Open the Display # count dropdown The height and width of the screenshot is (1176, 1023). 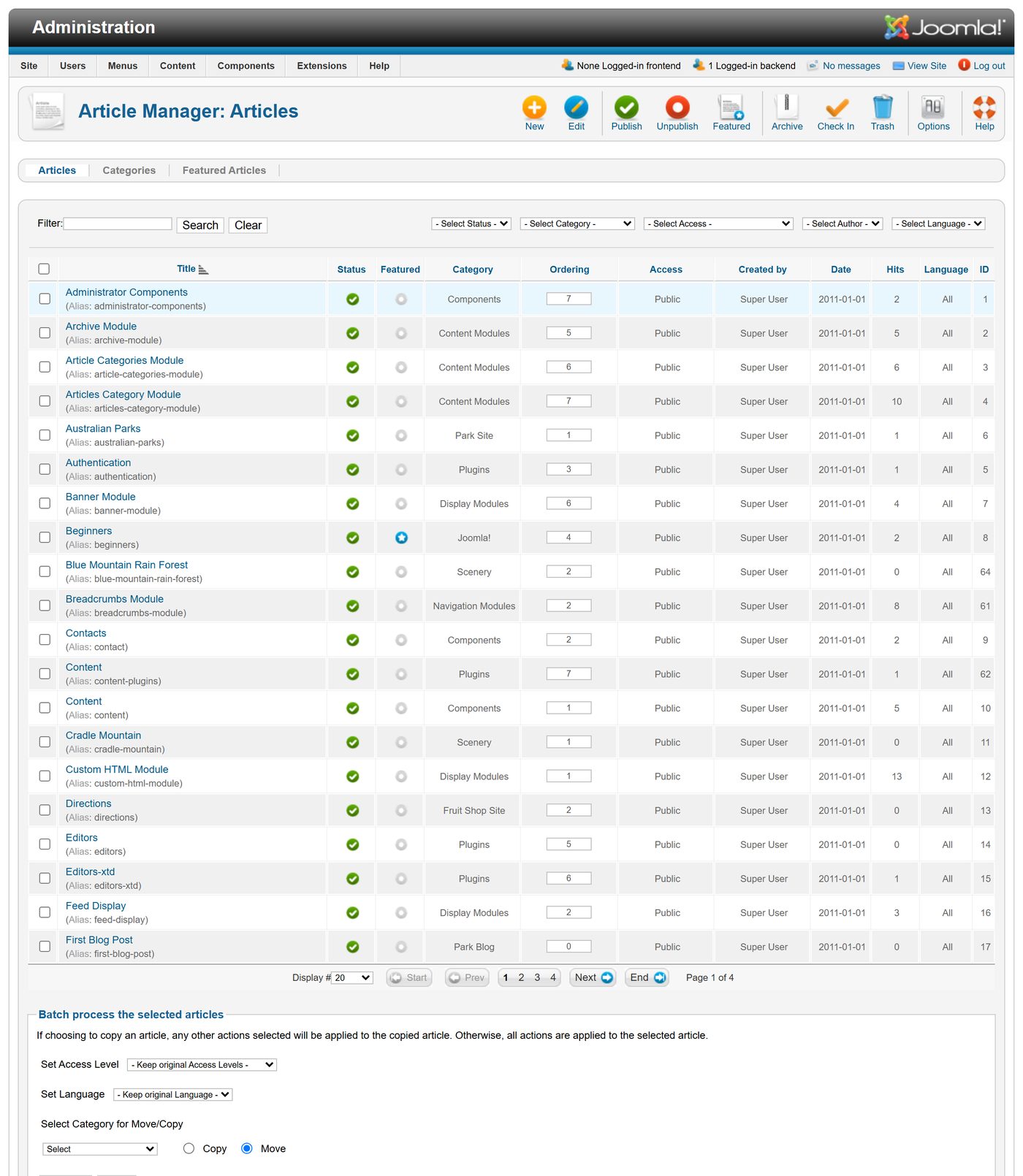[353, 977]
